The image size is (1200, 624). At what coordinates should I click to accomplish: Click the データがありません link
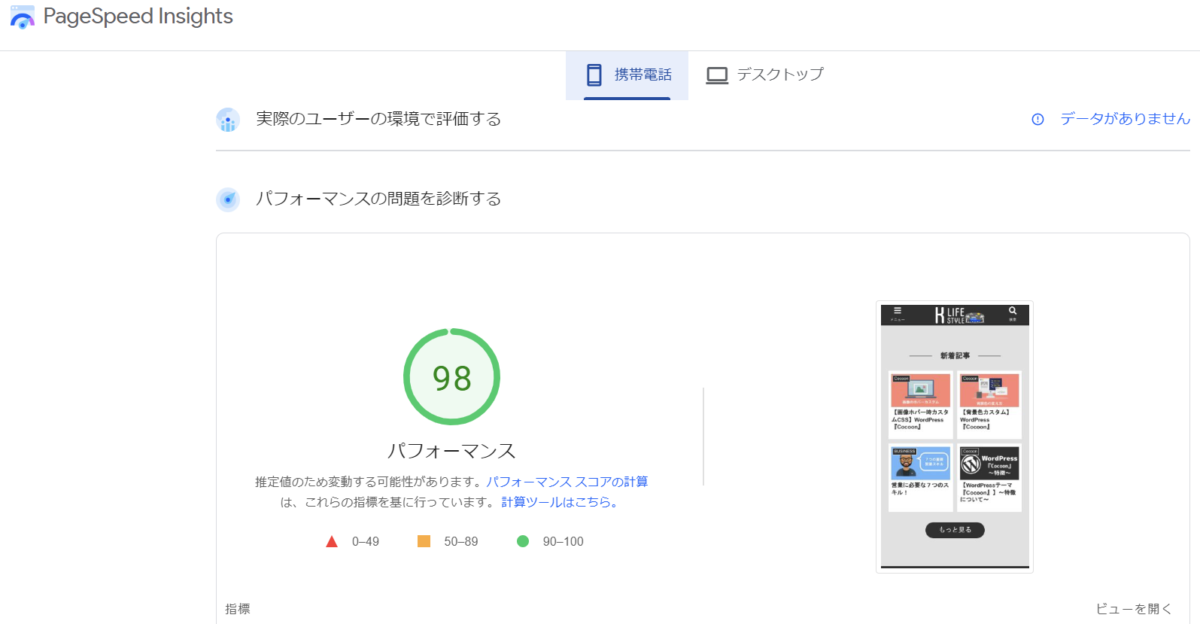coord(1124,118)
